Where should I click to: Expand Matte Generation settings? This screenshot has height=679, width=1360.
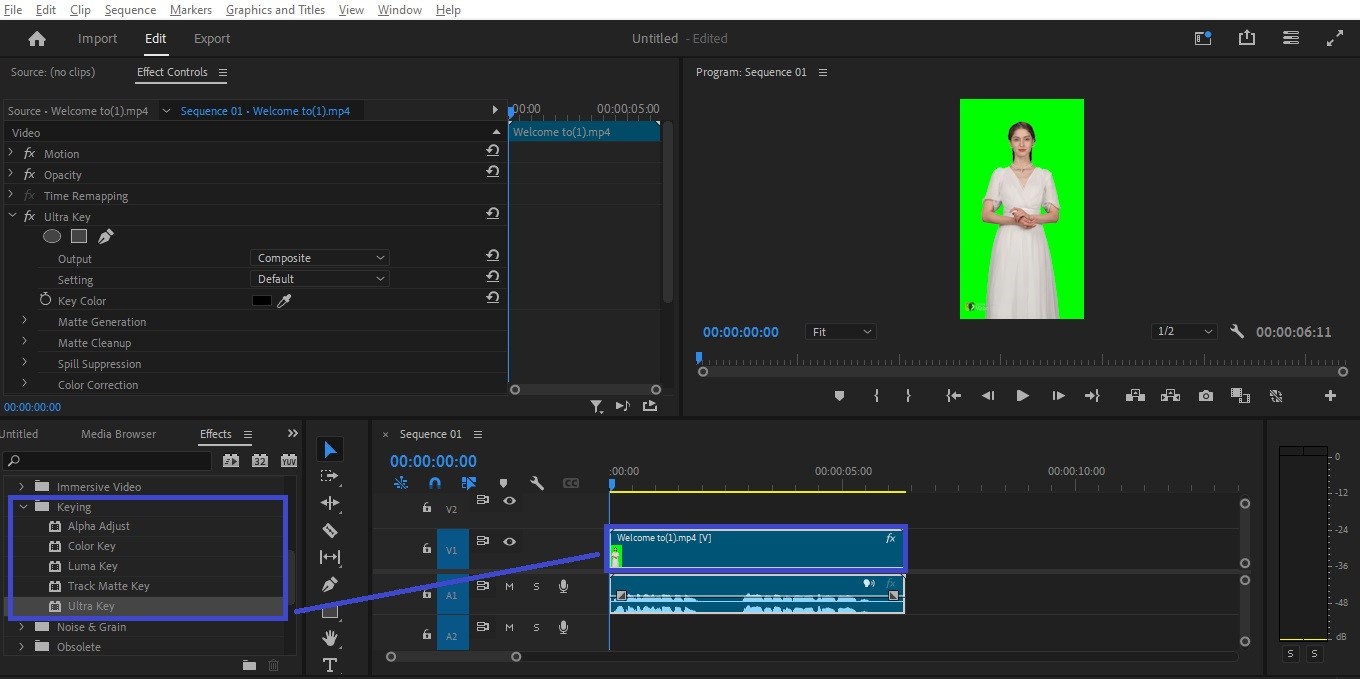(x=24, y=321)
